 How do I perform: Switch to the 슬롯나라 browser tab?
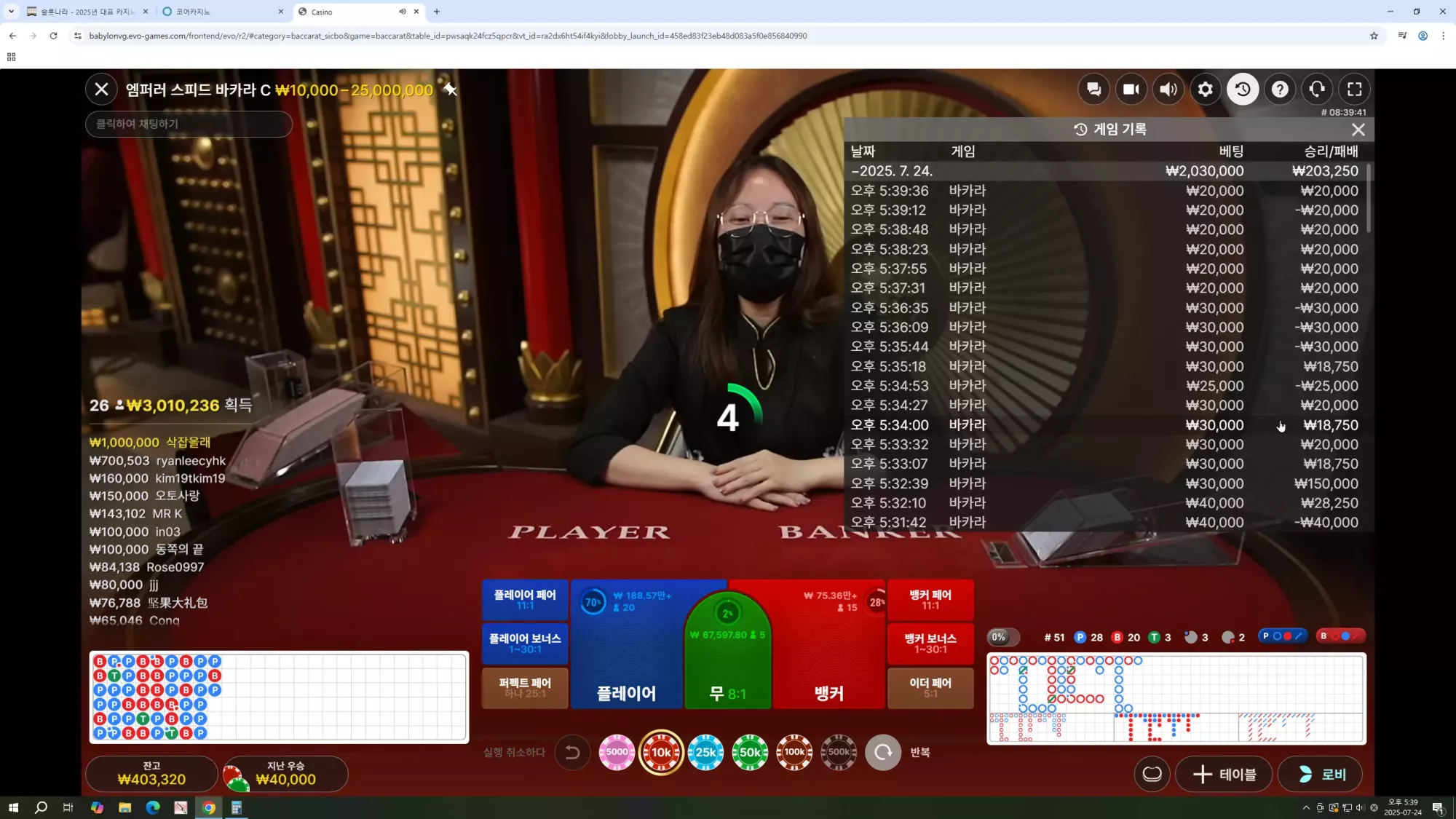click(87, 12)
